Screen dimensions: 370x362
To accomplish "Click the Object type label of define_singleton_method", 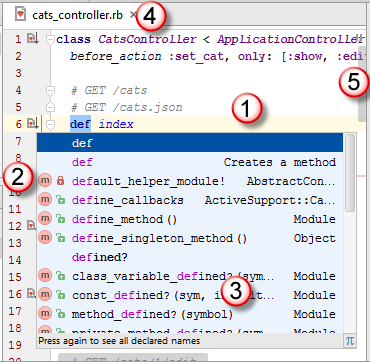I will [315, 238].
